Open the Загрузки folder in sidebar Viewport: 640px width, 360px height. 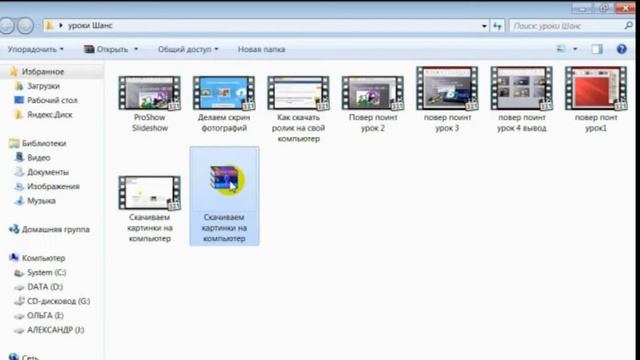[x=43, y=86]
